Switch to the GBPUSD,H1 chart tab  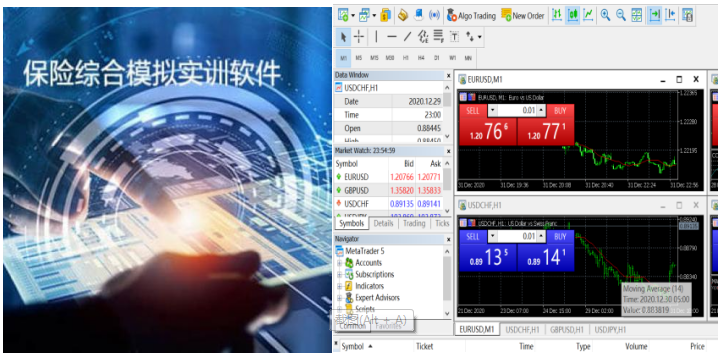coord(566,330)
